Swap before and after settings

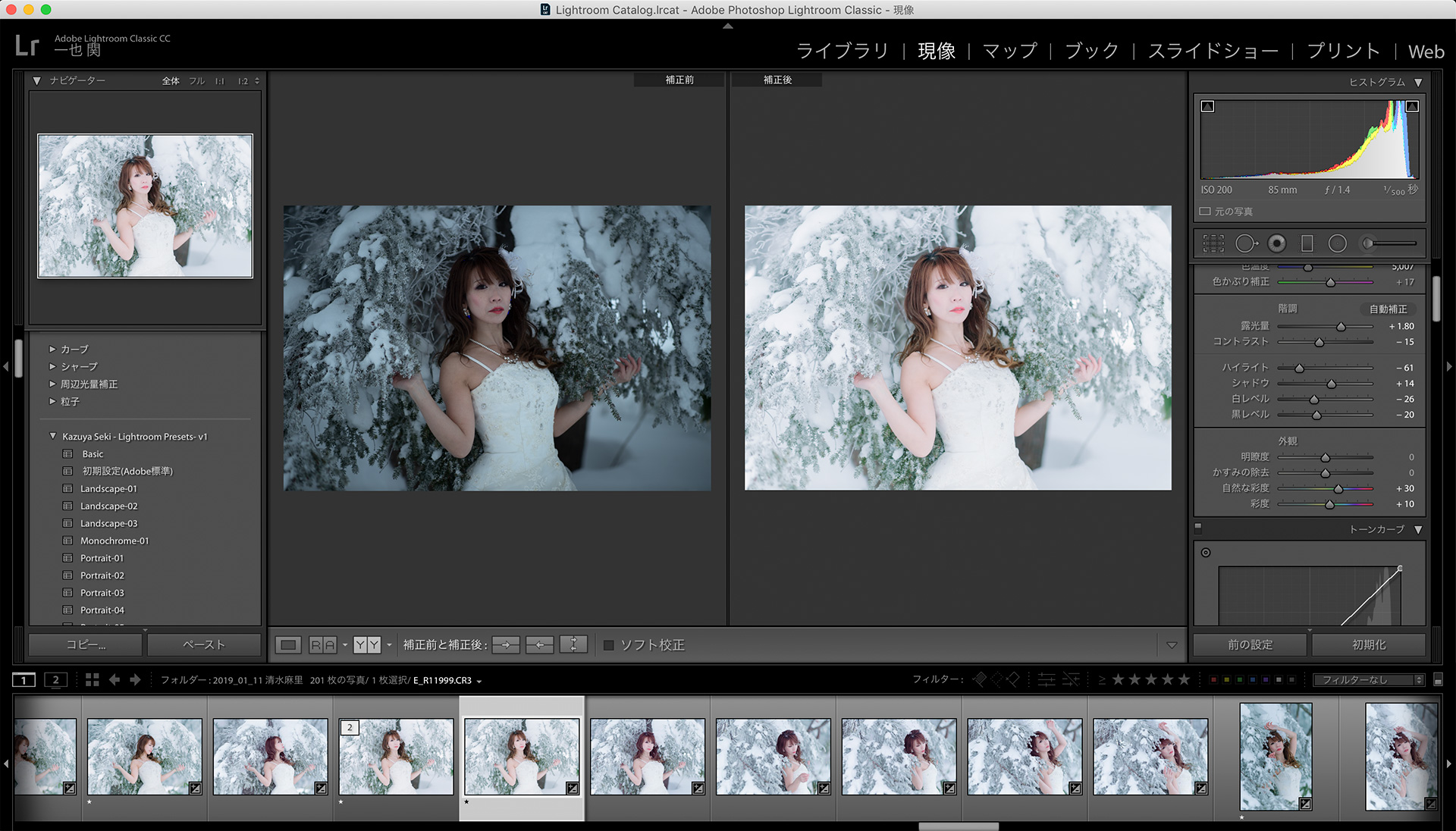[573, 645]
